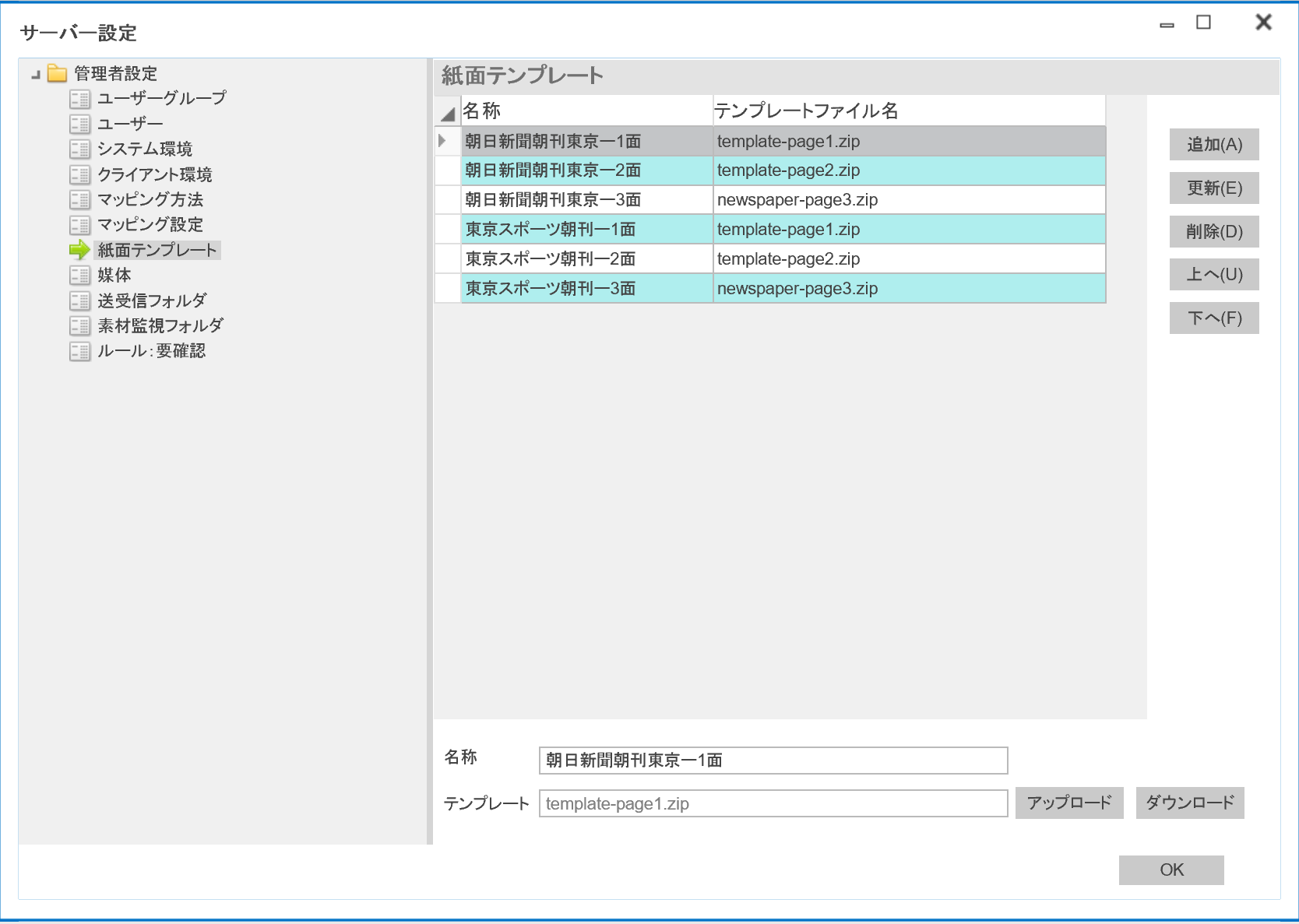This screenshot has height=924, width=1299.
Task: Click the icon beside ユーザー
Action: click(x=79, y=124)
